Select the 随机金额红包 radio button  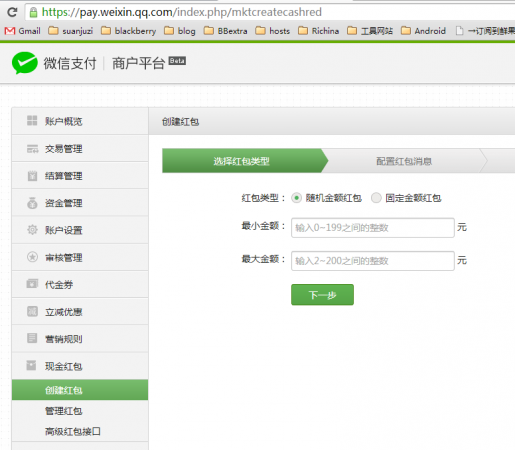296,198
